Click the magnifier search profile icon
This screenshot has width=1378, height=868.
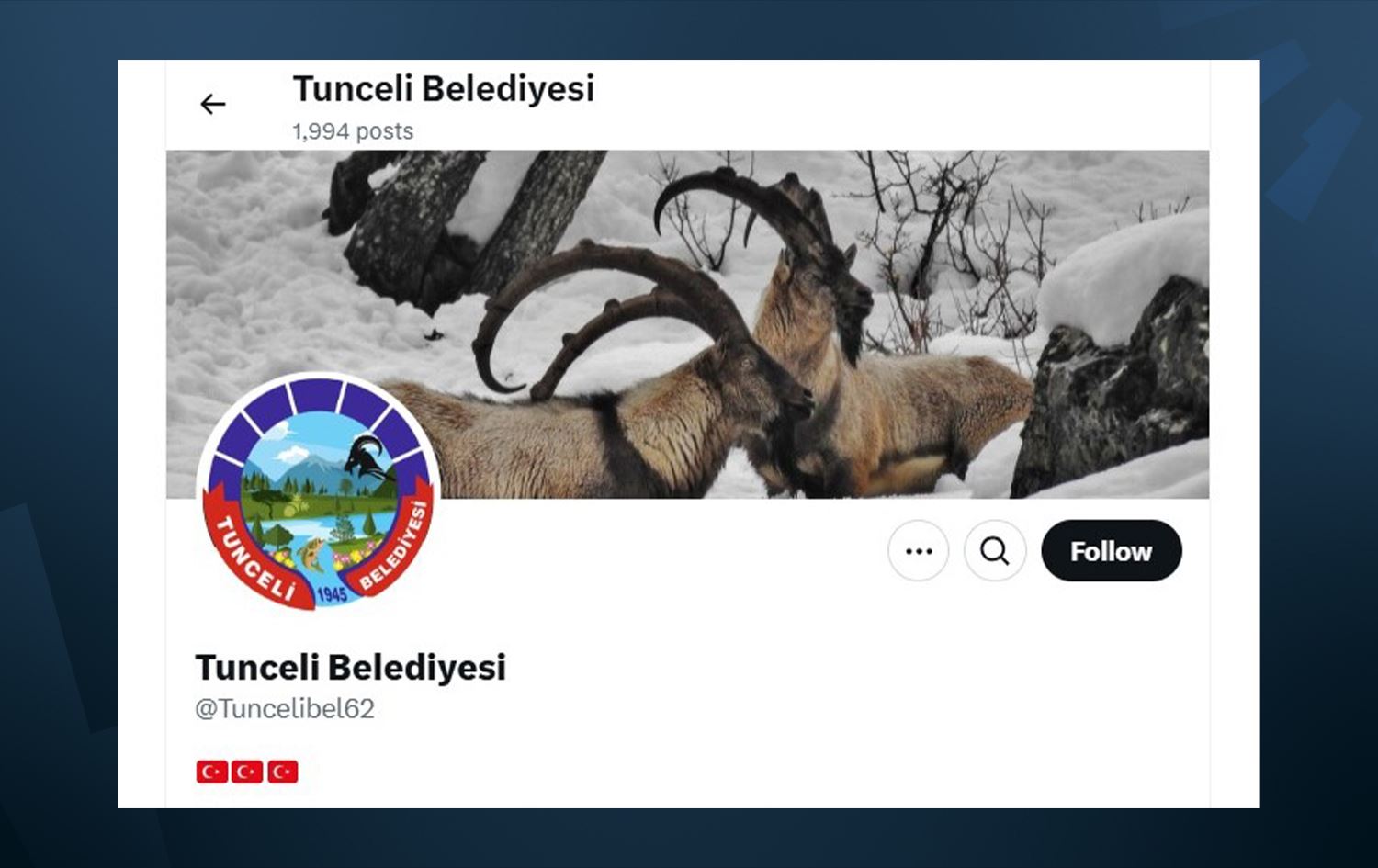[995, 551]
